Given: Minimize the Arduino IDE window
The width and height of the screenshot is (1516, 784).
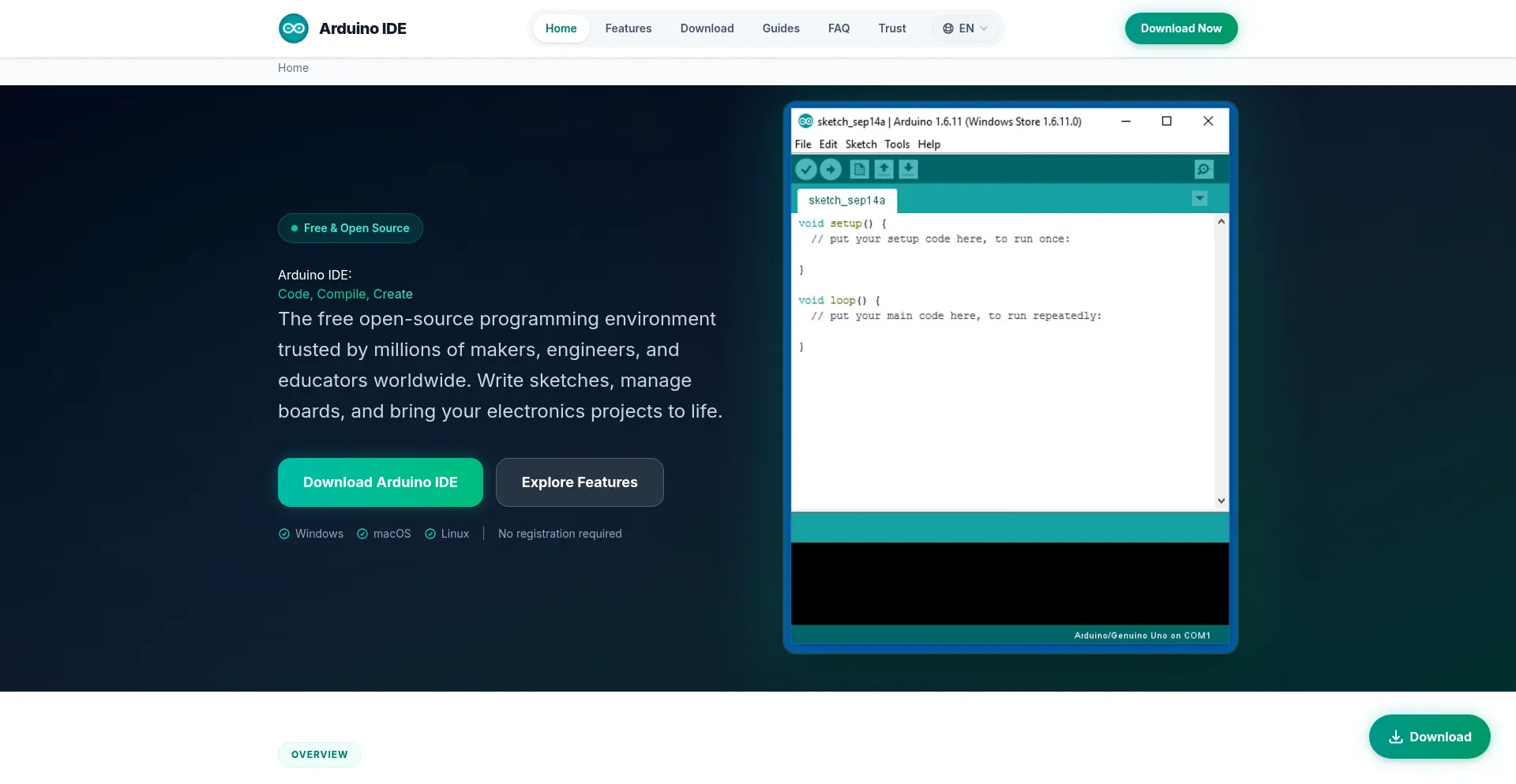Looking at the screenshot, I should (1126, 121).
